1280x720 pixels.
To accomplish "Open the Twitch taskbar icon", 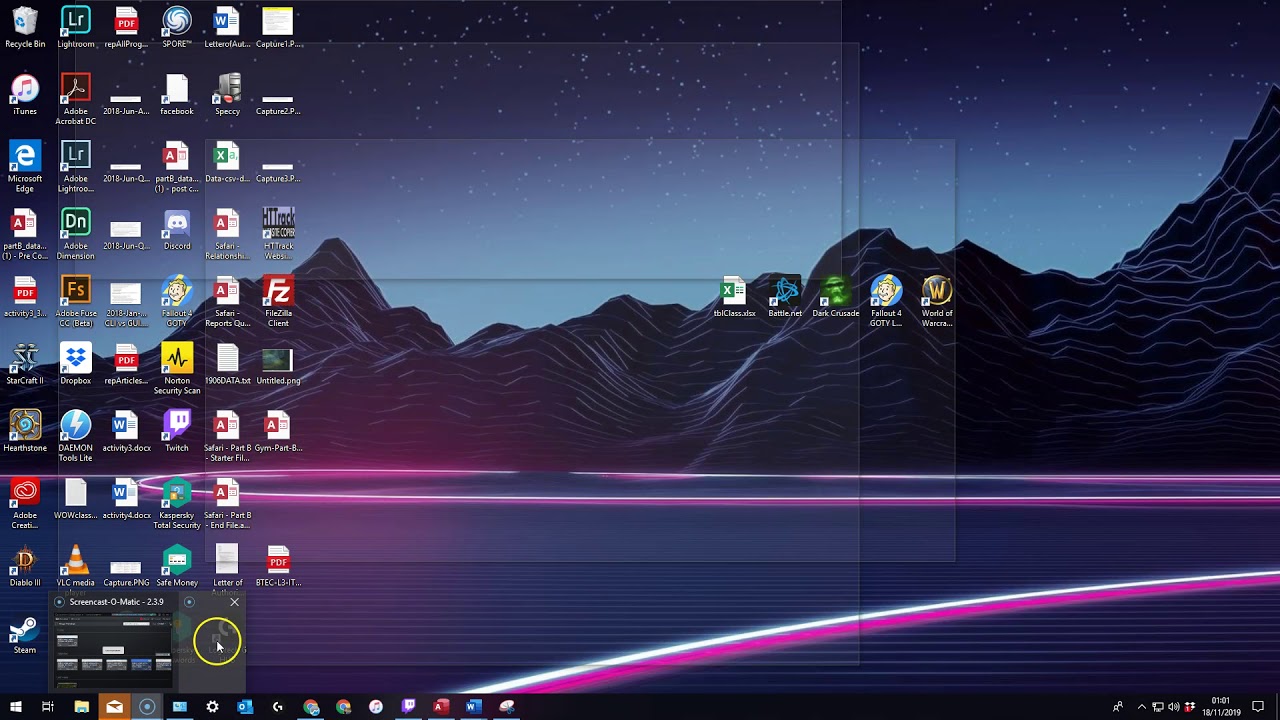I will click(x=408, y=707).
